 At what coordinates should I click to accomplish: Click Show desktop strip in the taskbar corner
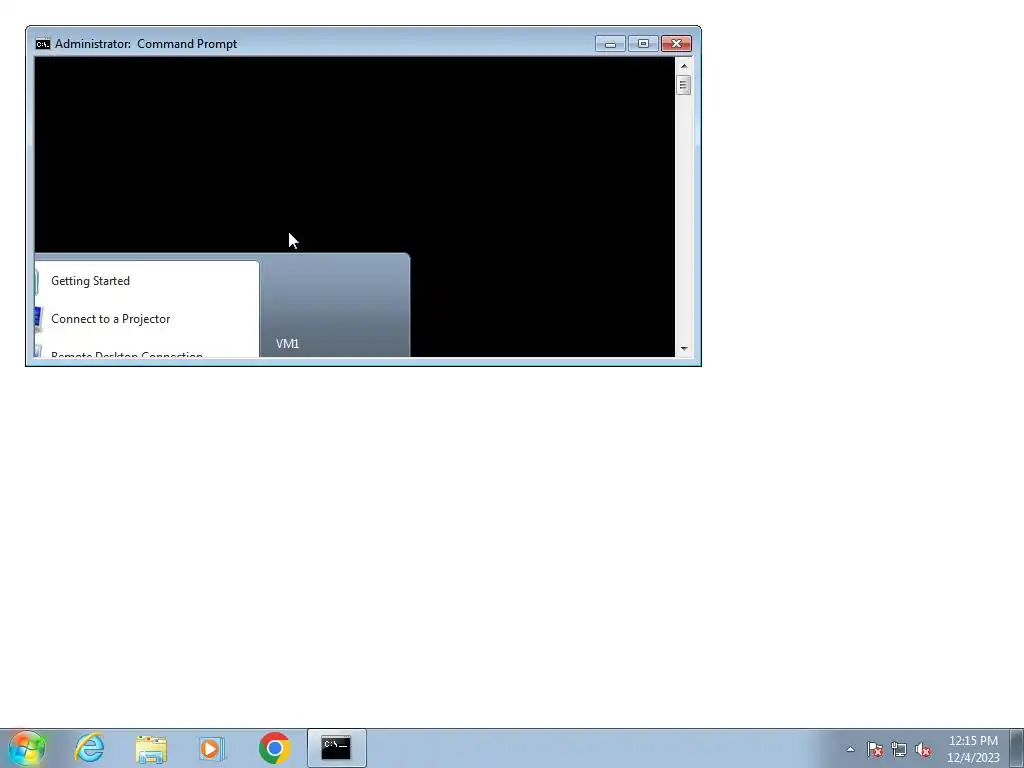coord(1016,748)
